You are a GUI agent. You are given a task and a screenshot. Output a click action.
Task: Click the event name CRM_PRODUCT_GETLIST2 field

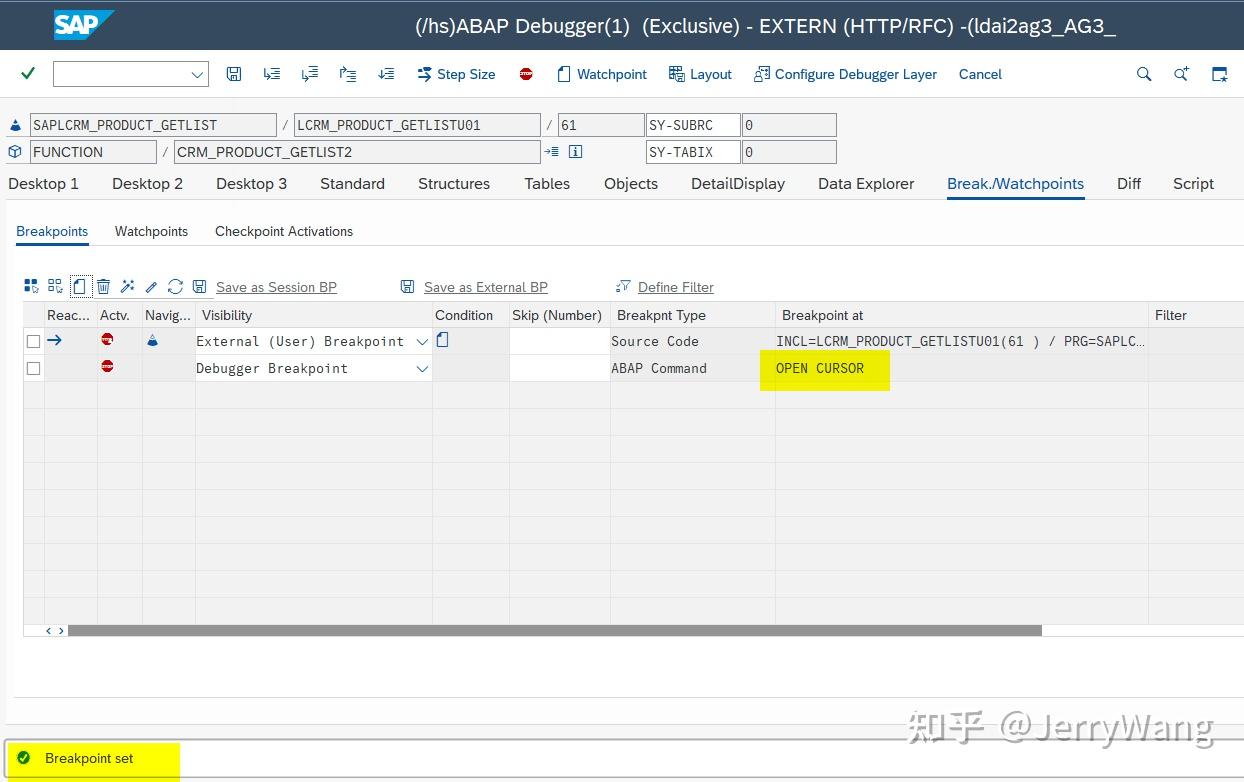(357, 152)
